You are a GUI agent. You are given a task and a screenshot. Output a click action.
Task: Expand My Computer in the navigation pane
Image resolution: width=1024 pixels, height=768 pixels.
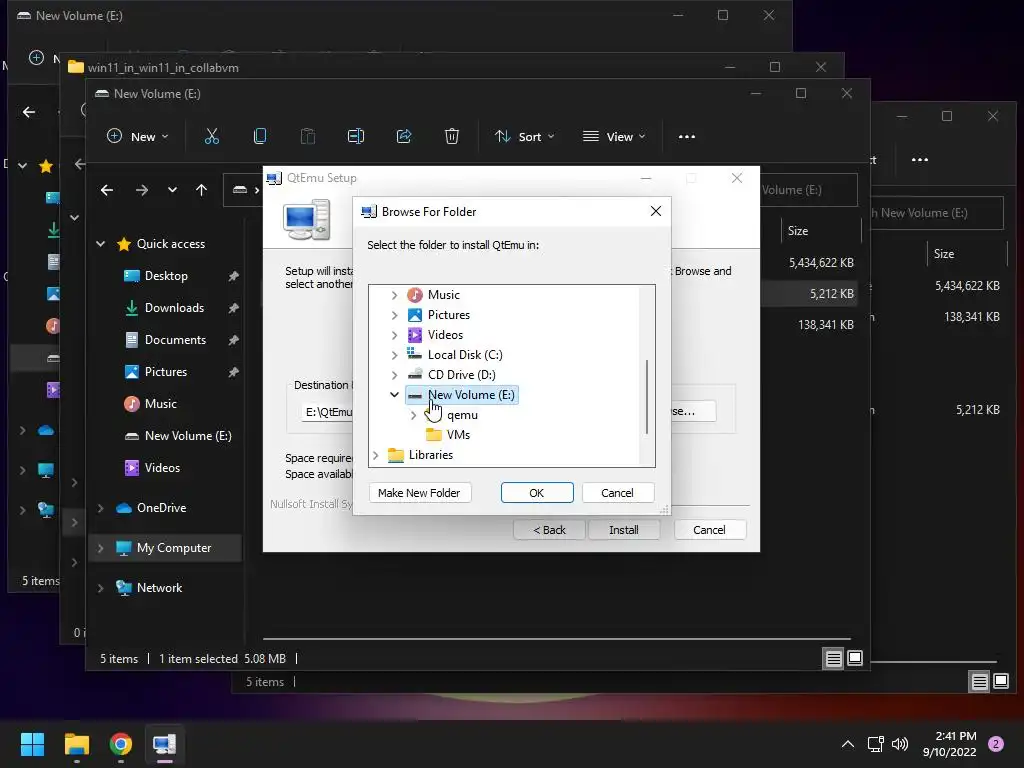[101, 548]
